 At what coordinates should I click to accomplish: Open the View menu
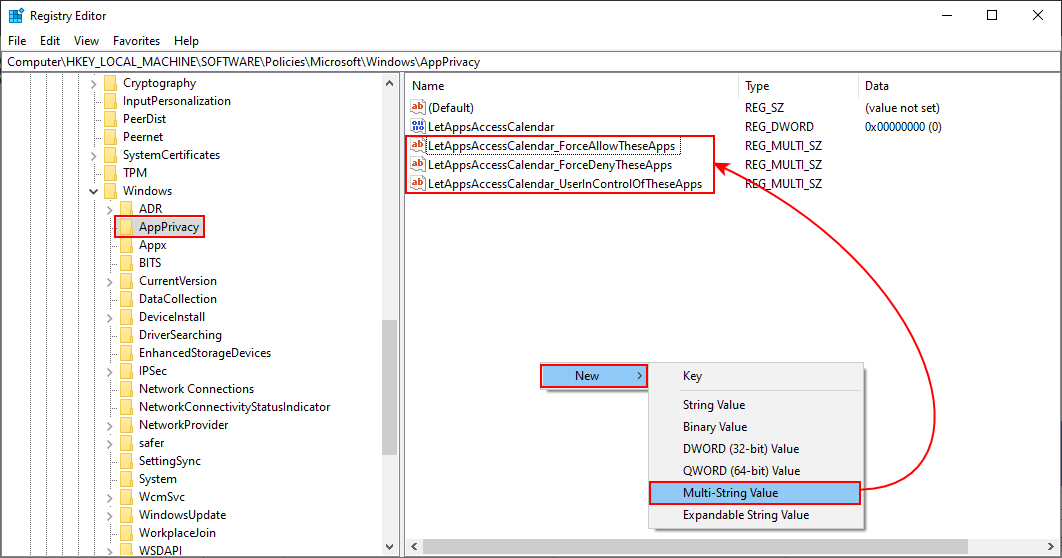click(86, 41)
